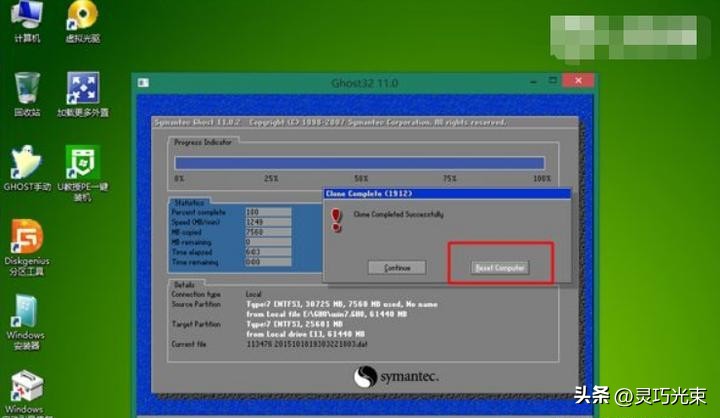Click the Clone Complete (1912) dialog title
The image size is (720, 418).
click(x=369, y=194)
